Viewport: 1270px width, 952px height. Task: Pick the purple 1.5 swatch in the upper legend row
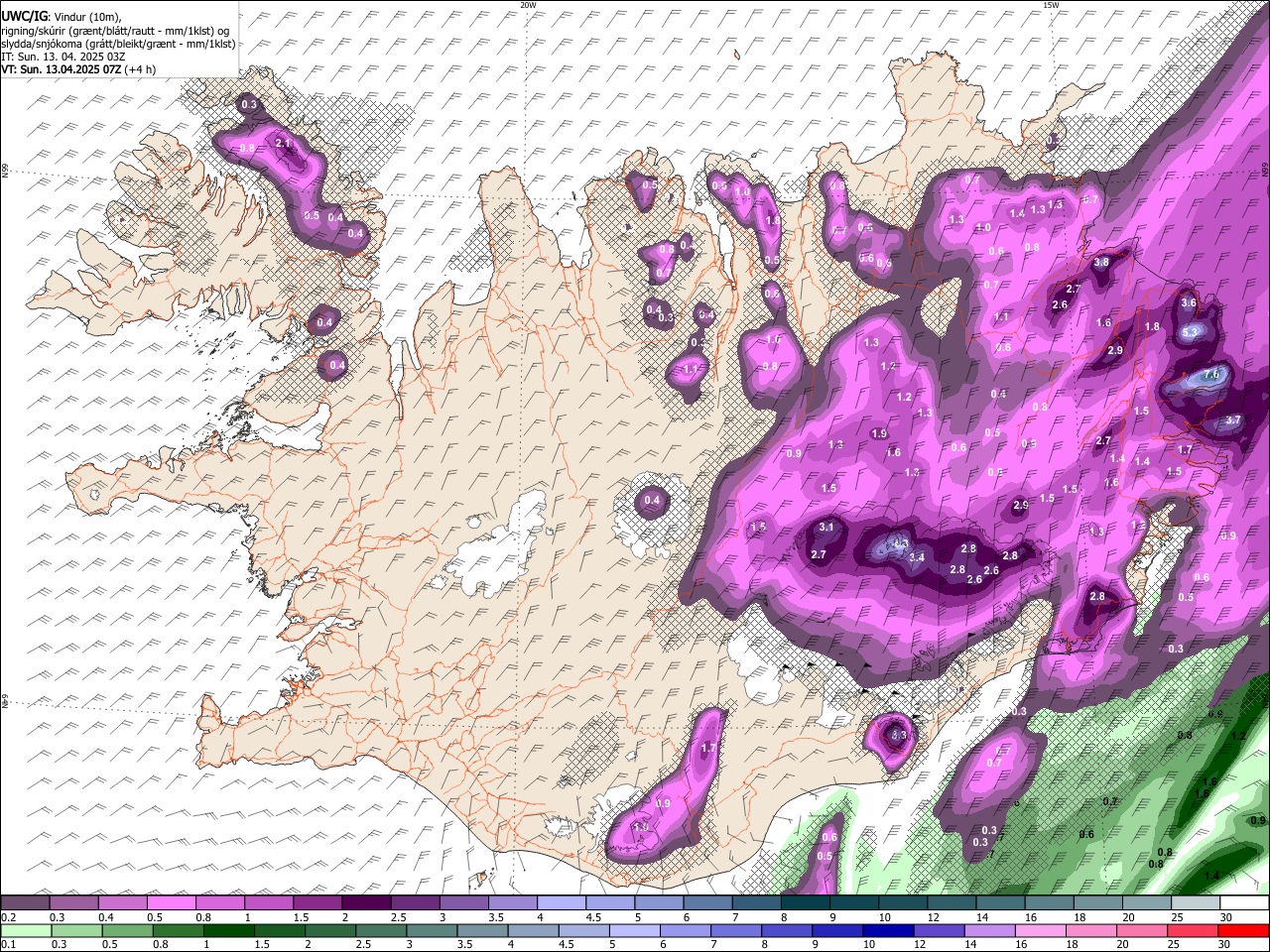click(x=317, y=902)
